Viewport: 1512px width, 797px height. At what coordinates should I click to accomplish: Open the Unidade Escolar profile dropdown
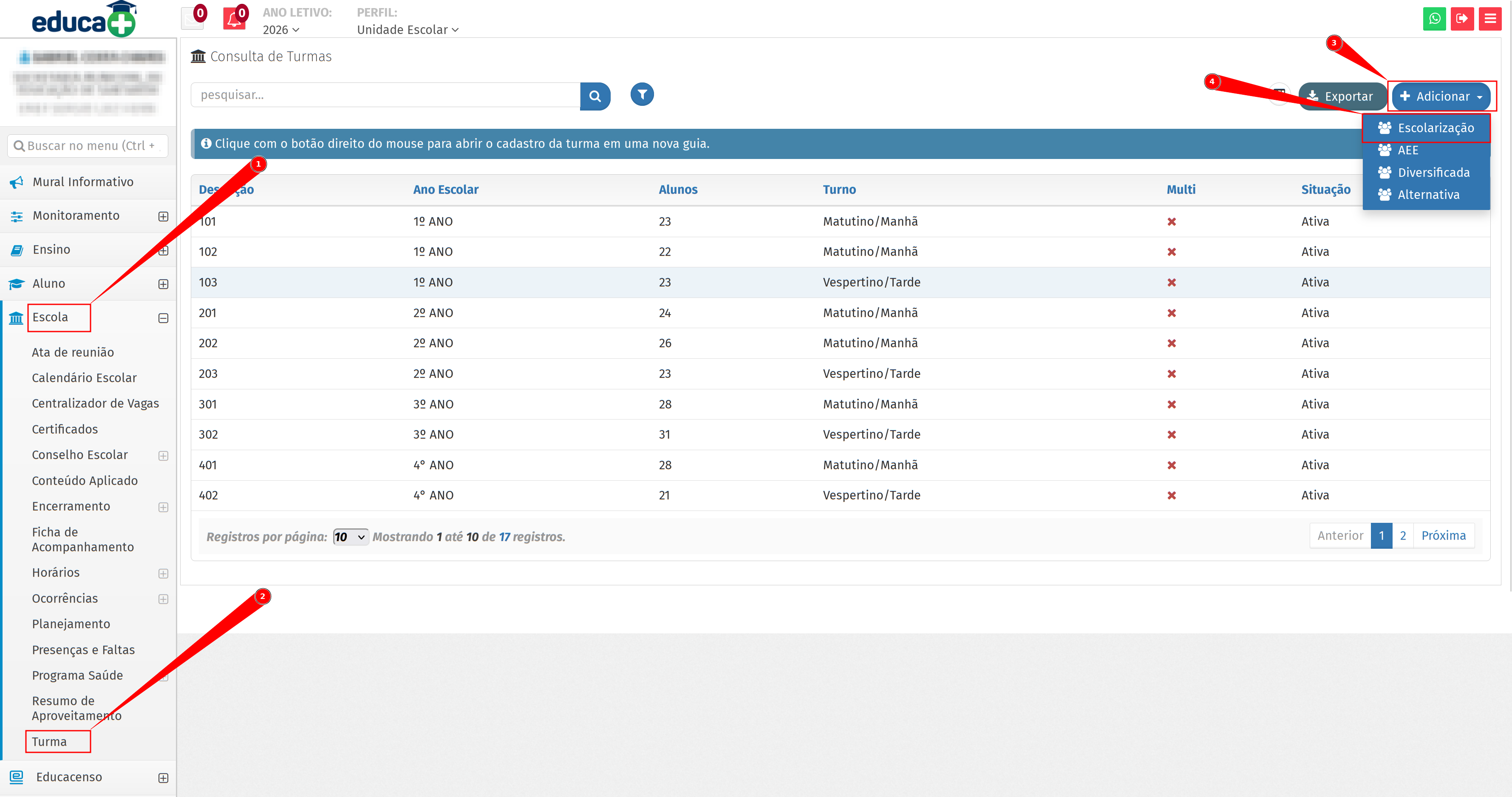pyautogui.click(x=408, y=30)
